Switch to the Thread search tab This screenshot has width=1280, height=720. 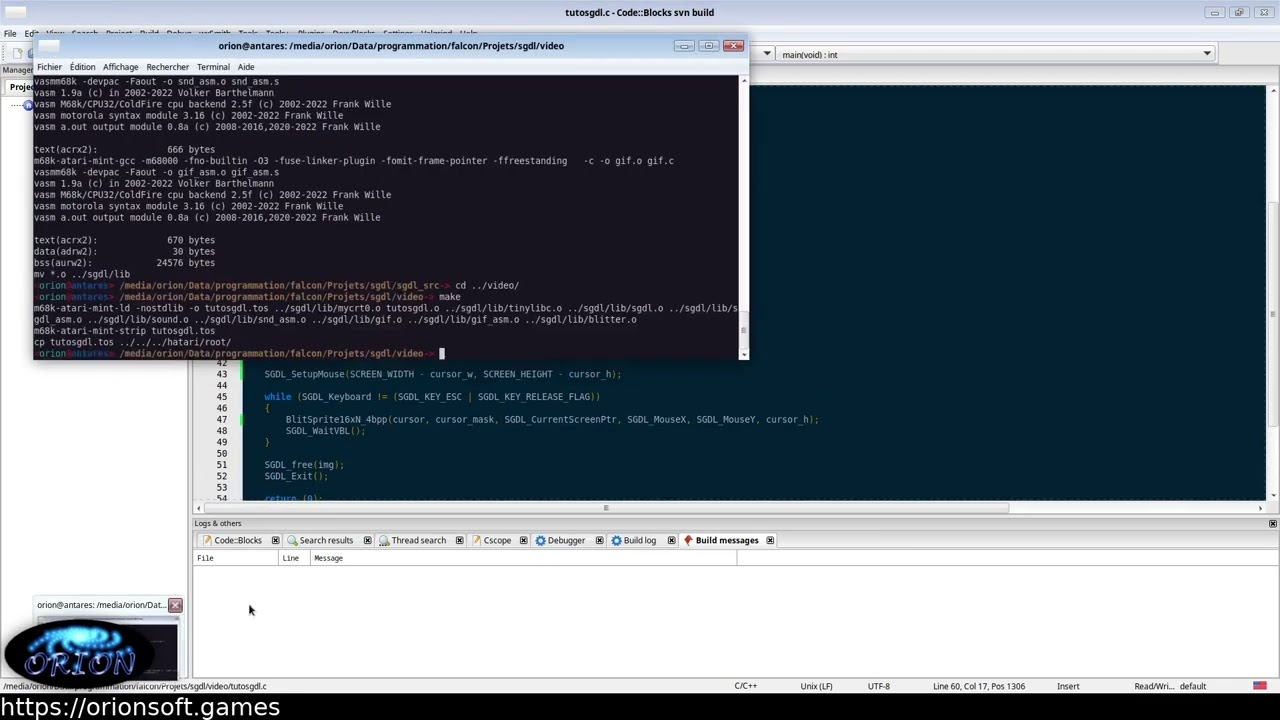[418, 540]
